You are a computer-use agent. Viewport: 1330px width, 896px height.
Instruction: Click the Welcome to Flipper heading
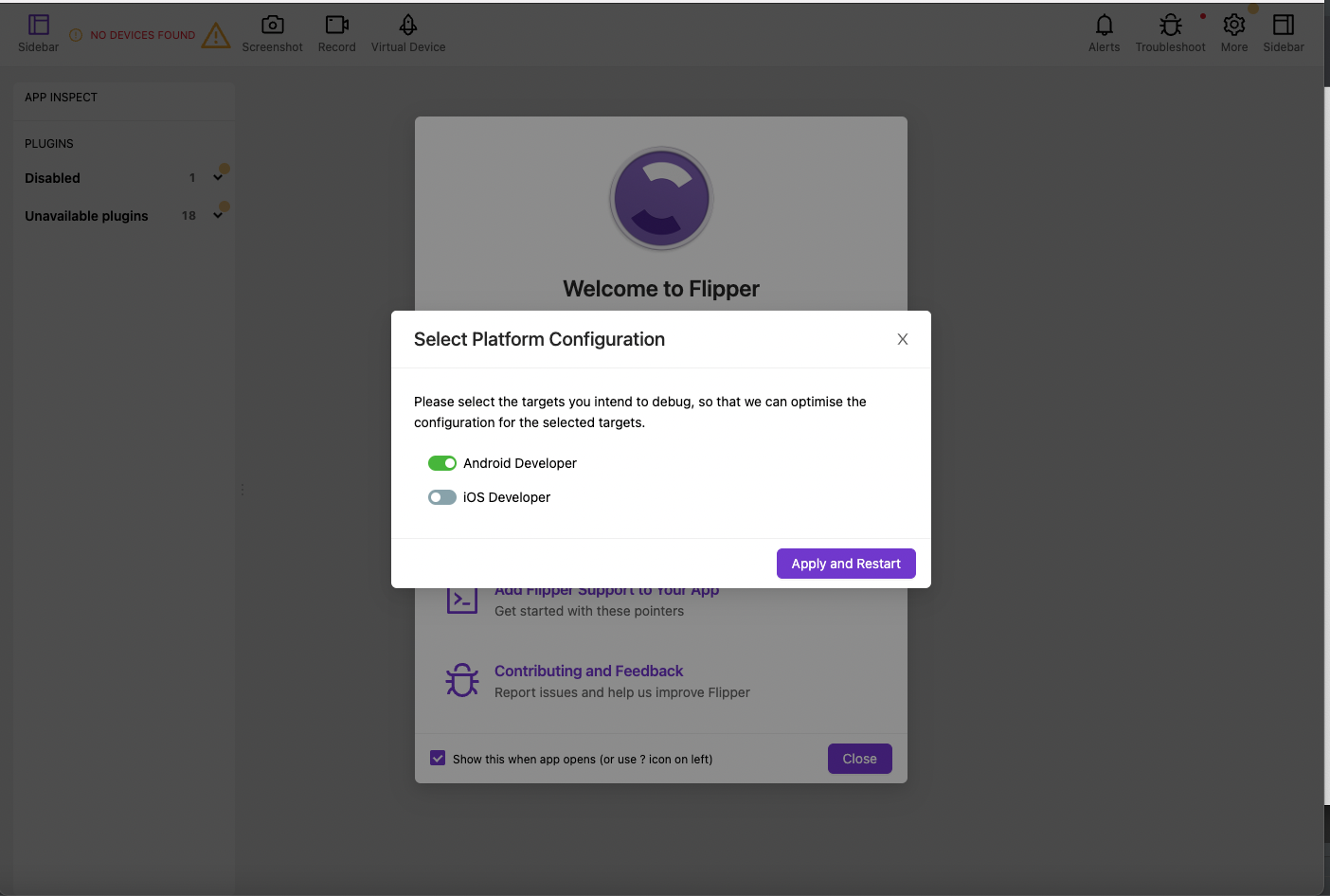(661, 289)
